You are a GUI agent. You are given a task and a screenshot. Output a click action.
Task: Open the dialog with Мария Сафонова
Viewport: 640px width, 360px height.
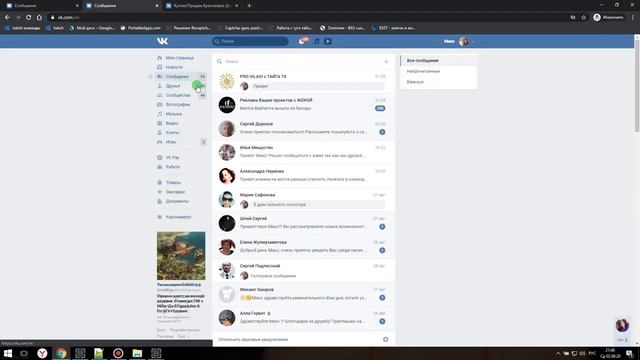[303, 200]
